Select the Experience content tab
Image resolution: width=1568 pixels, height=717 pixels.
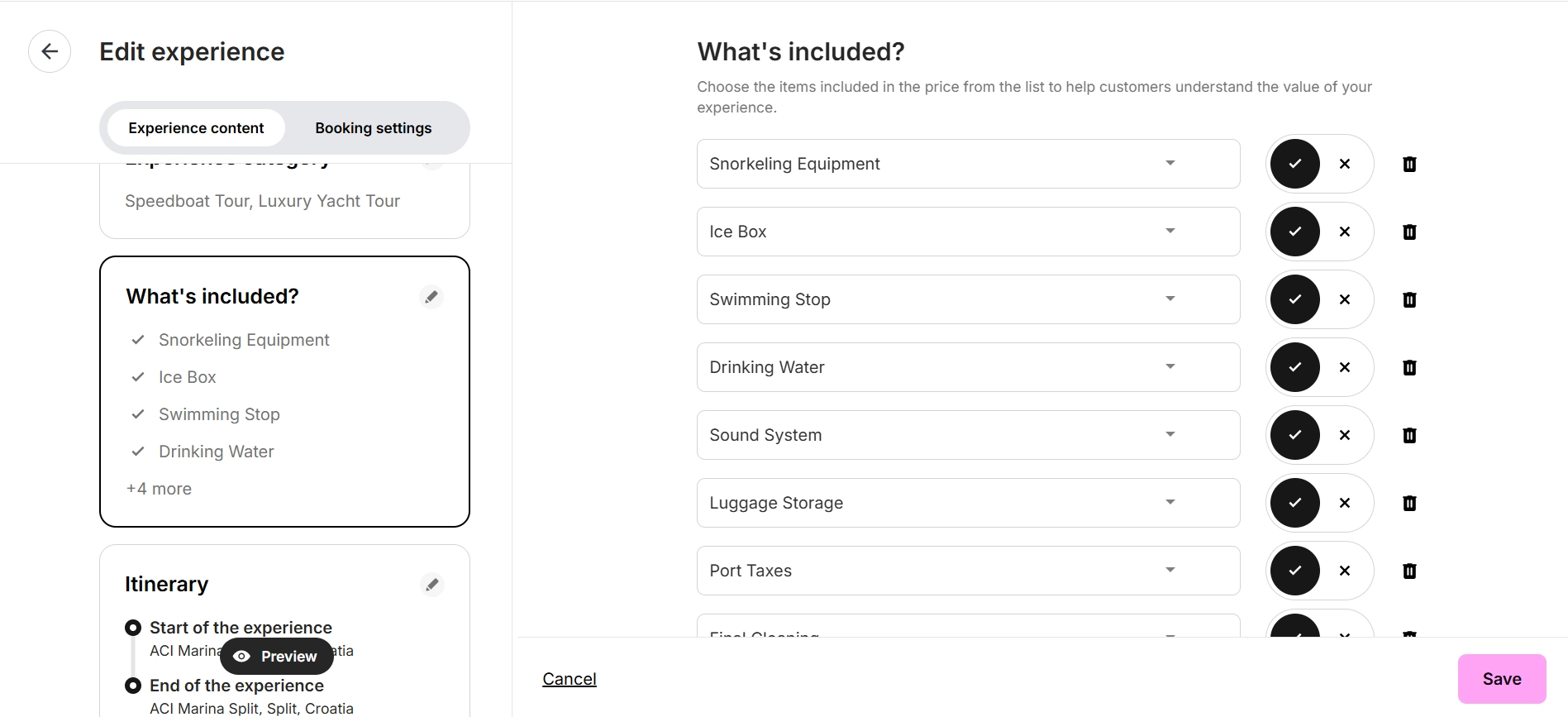pos(196,128)
